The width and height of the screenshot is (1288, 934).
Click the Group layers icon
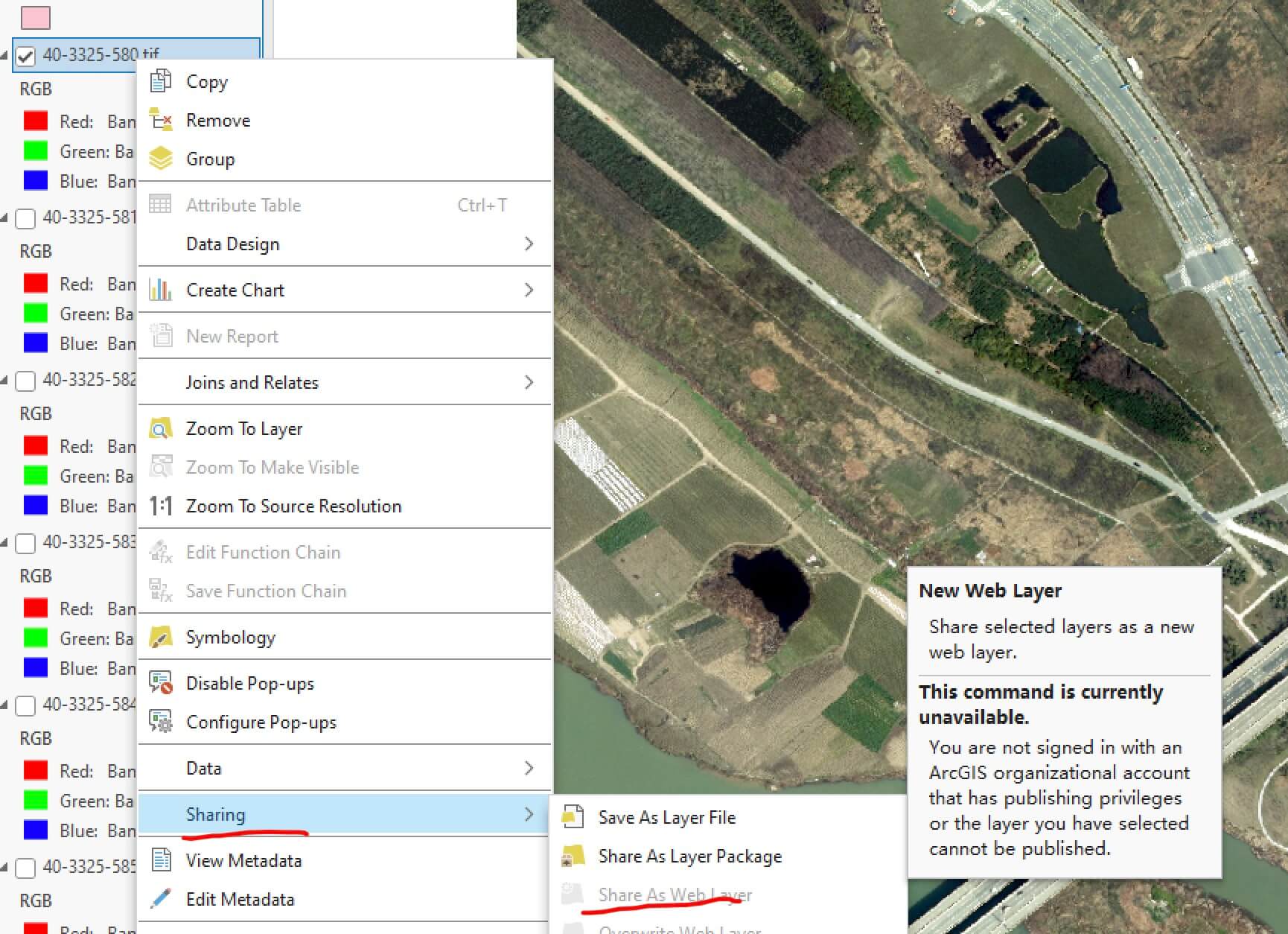pos(160,159)
